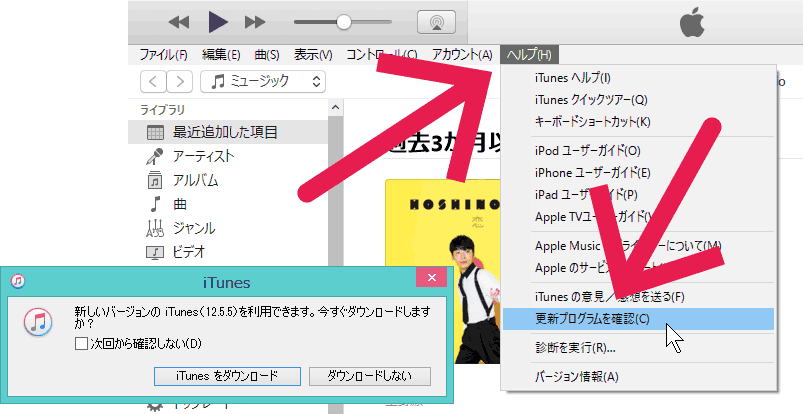Viewport: 803px width, 414px height.
Task: Close the iTunes update dialog
Action: (432, 278)
